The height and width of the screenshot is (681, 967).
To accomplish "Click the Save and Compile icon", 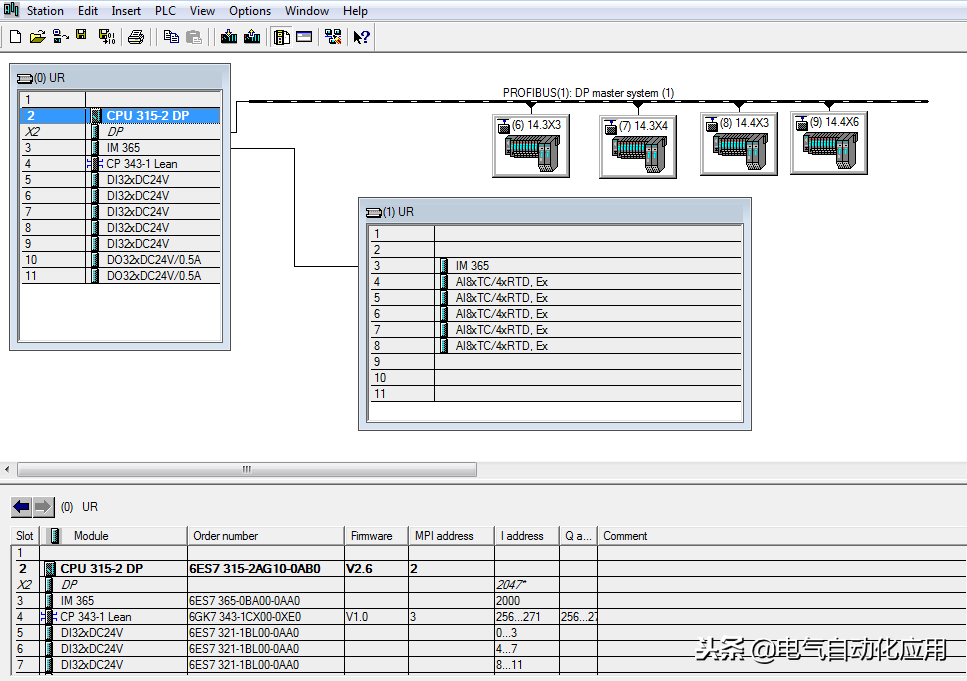I will point(106,37).
